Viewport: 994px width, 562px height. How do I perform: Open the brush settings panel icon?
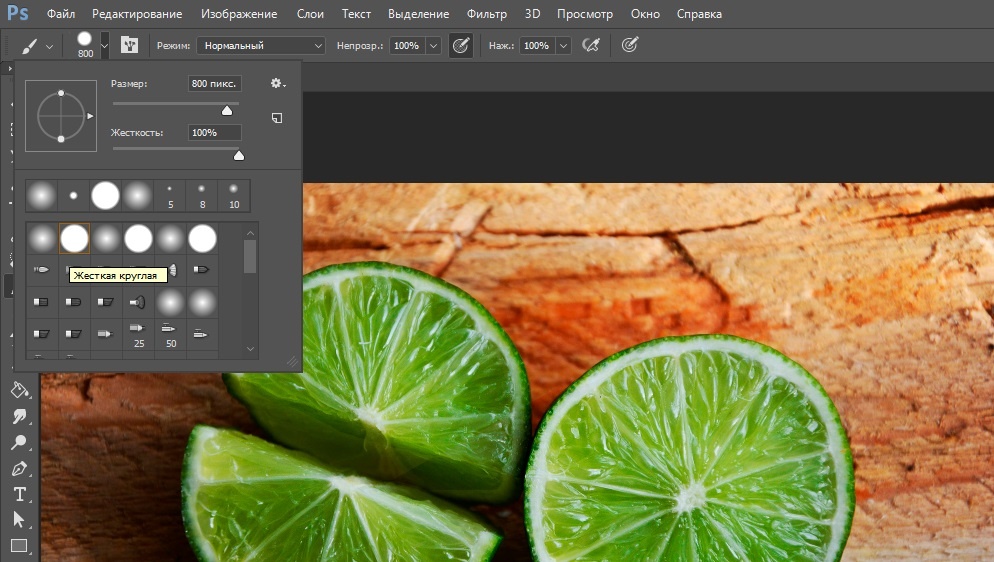pos(129,45)
